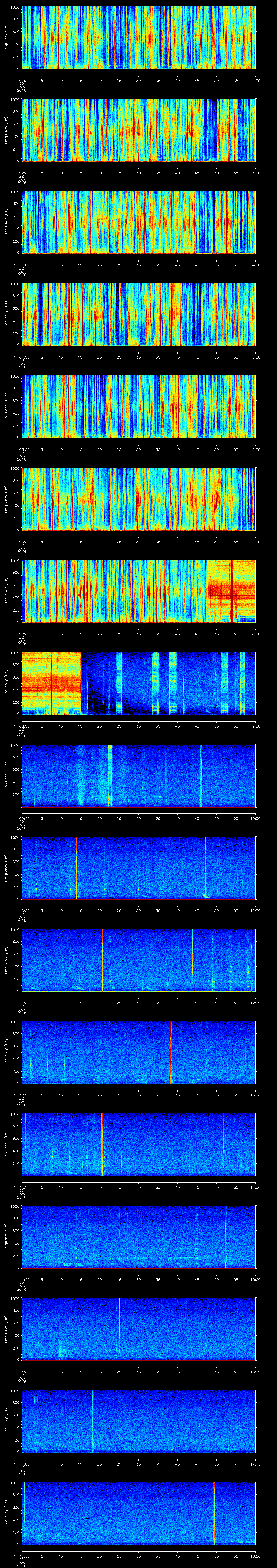
Task: Click the '18:00' end time label
Action: 255,1556
